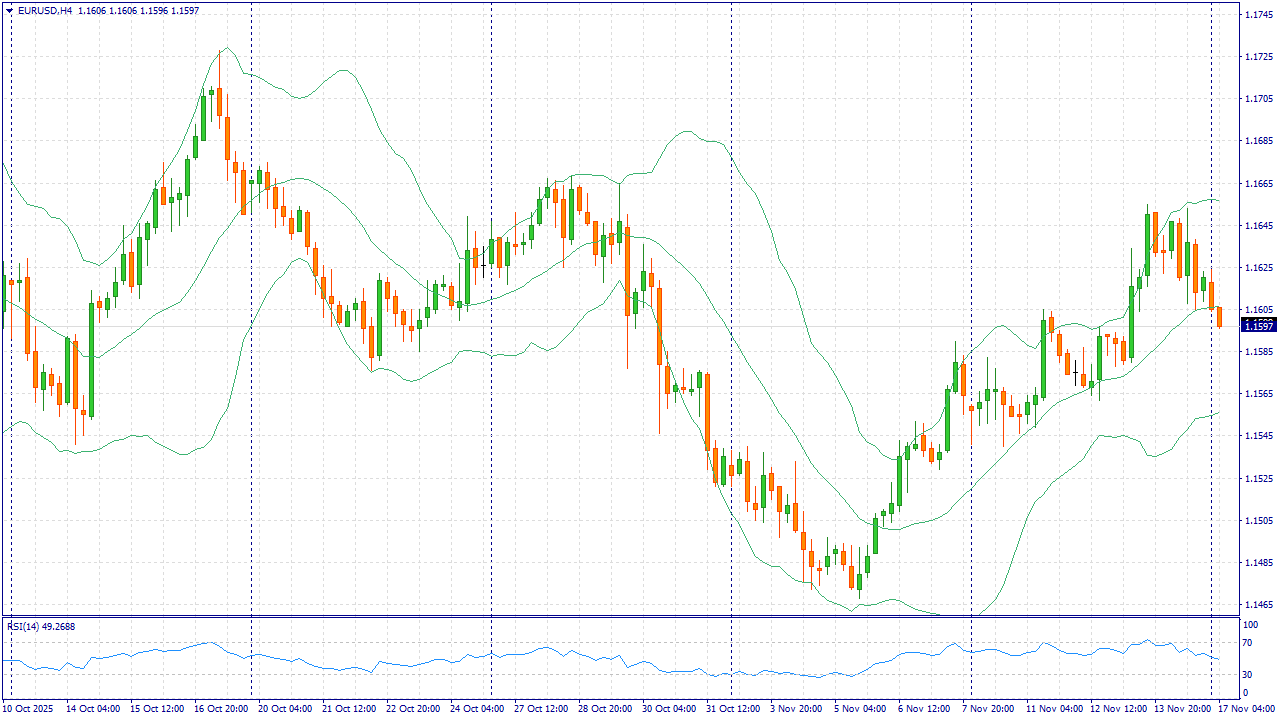This screenshot has width=1280, height=720.
Task: Click RSI level 70 on the scale
Action: click(1247, 643)
